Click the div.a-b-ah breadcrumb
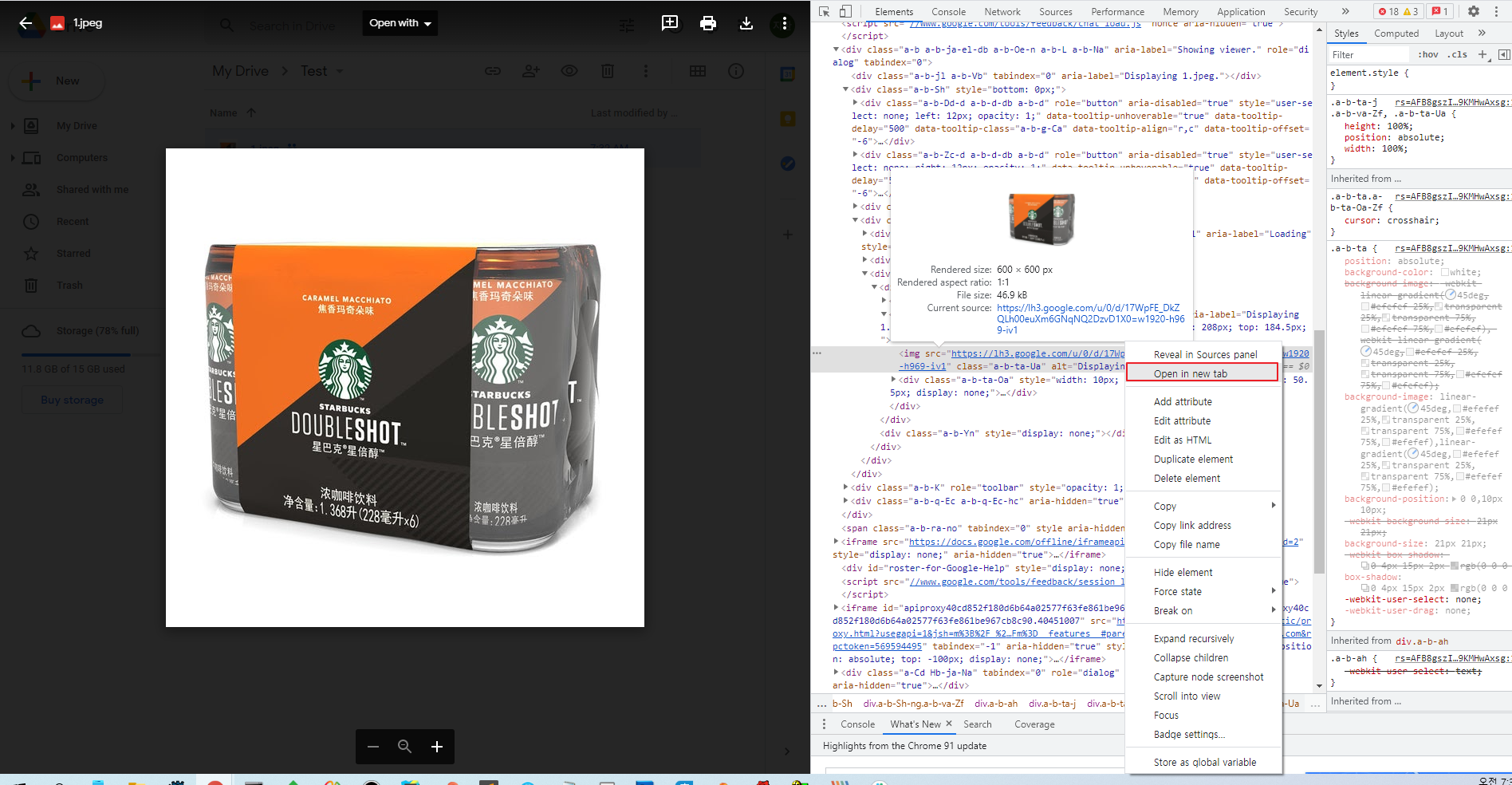 pyautogui.click(x=996, y=704)
